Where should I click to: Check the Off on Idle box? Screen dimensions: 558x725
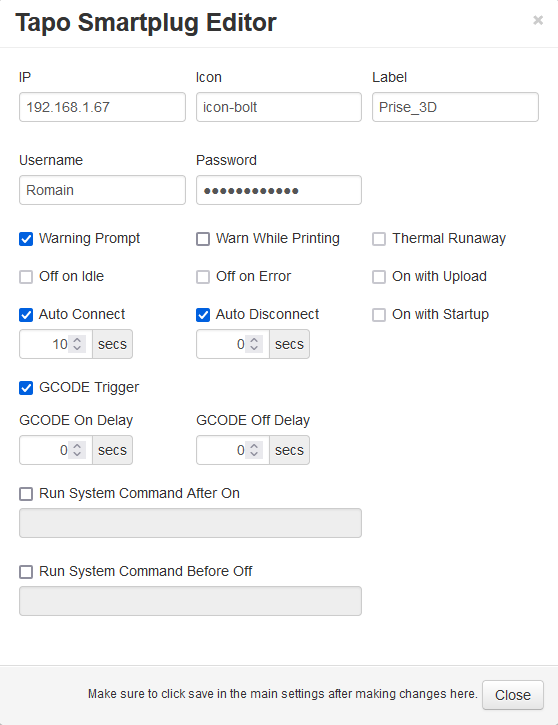click(x=26, y=277)
